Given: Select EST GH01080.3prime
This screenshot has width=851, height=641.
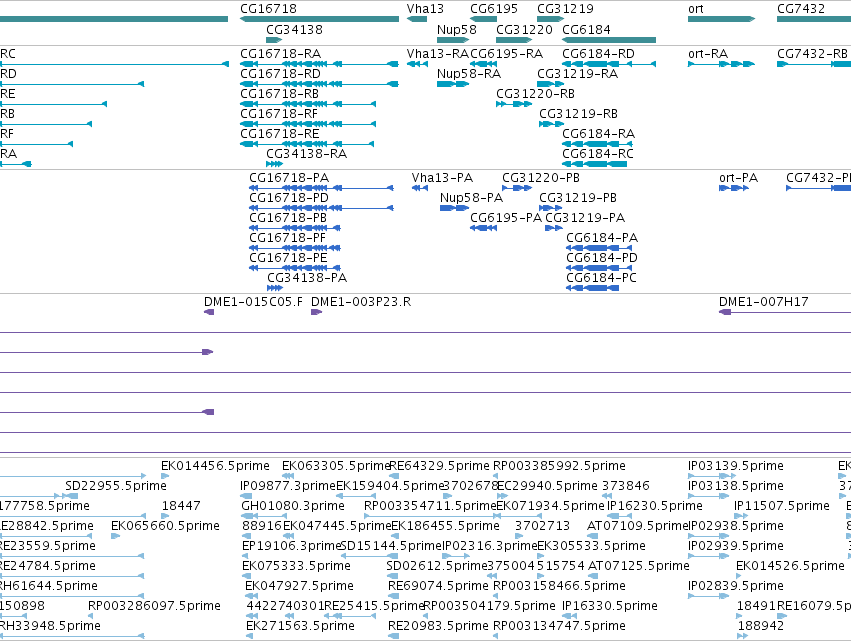Looking at the screenshot, I should 293,506.
